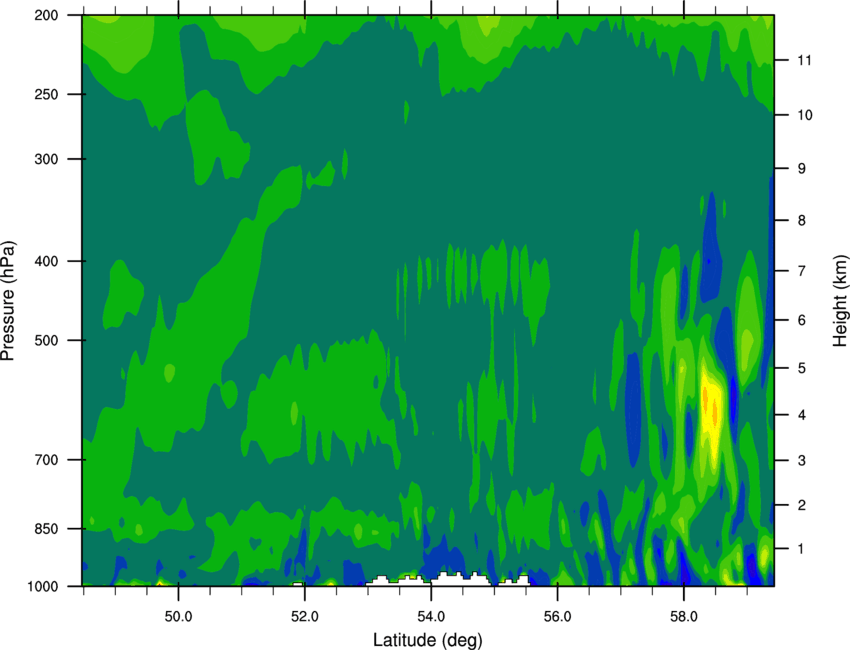This screenshot has width=850, height=650.
Task: Pick the 10 km height tick label
Action: coord(805,115)
